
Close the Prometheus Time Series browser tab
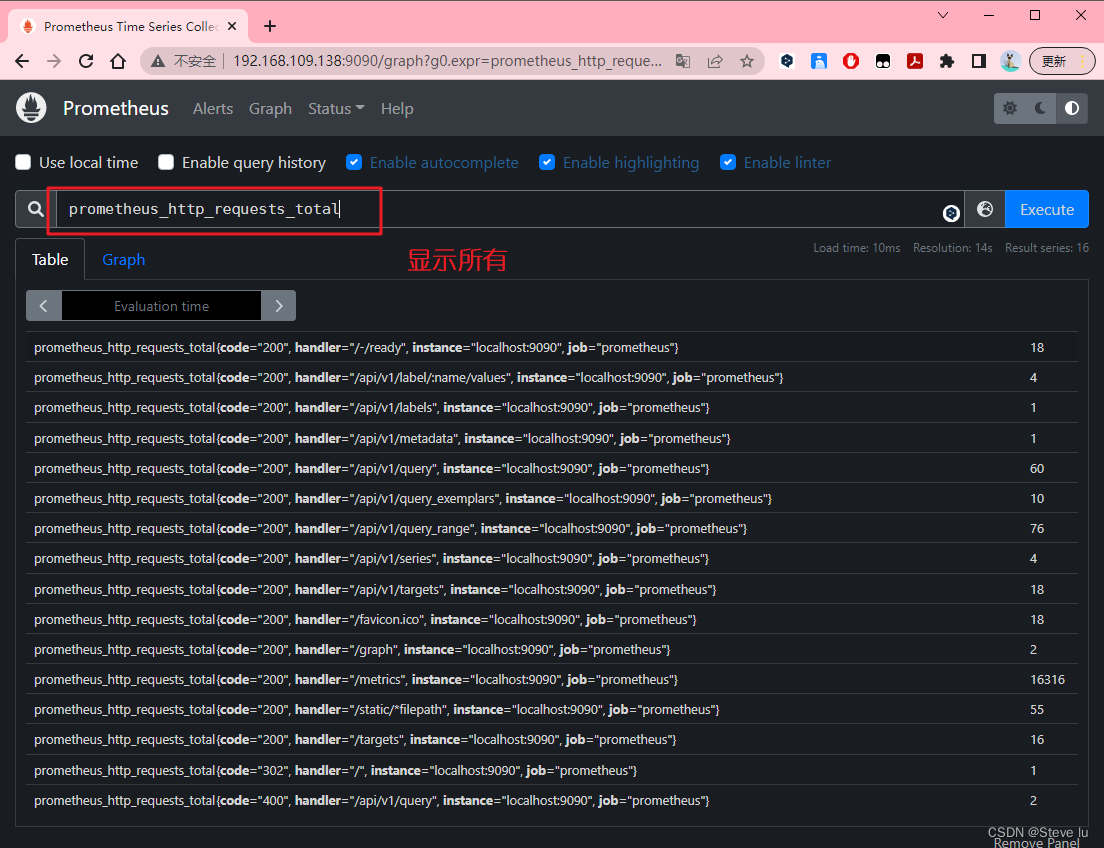(232, 26)
